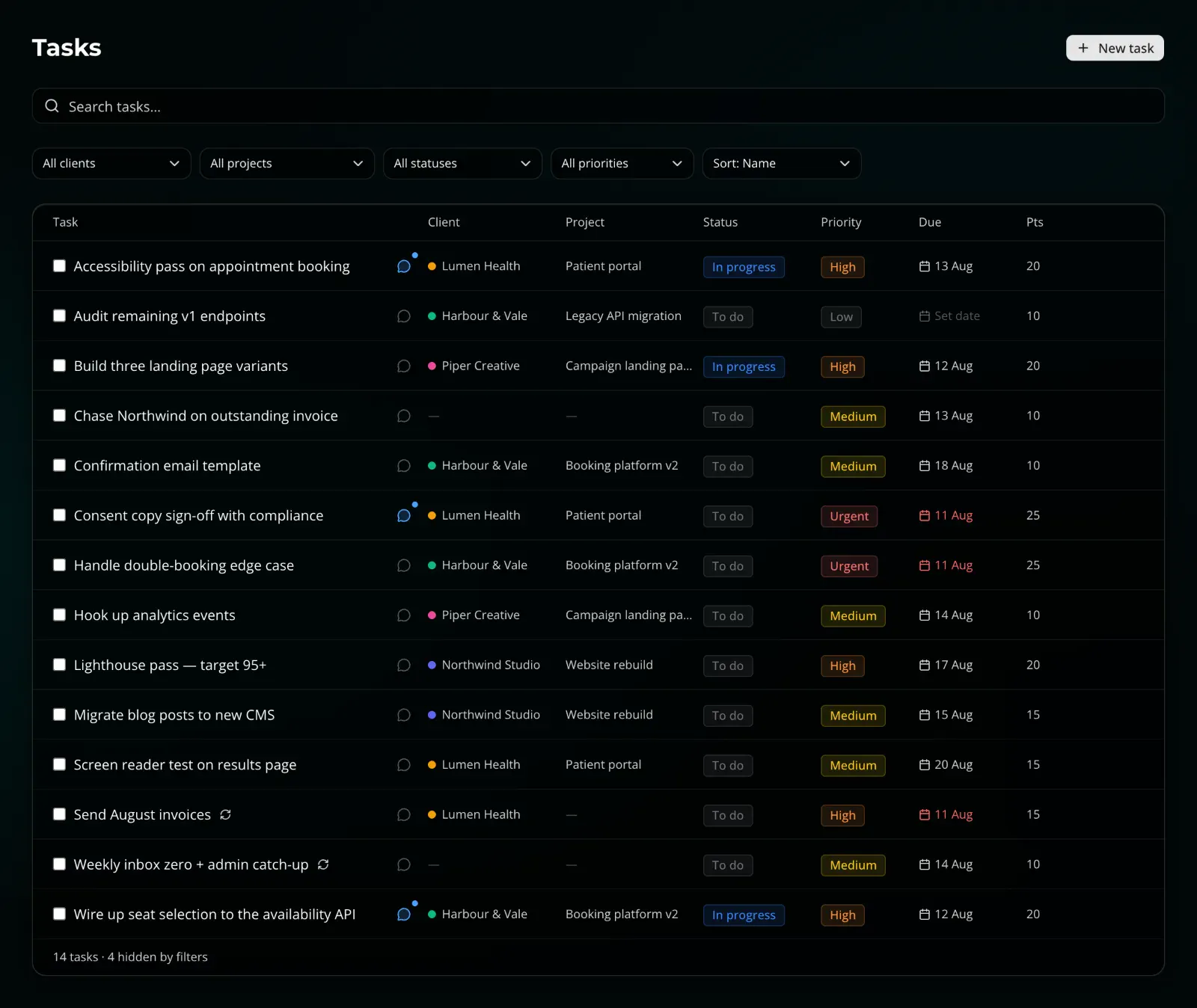The image size is (1197, 1008).
Task: Open comments on Send August invoices
Action: 404,815
